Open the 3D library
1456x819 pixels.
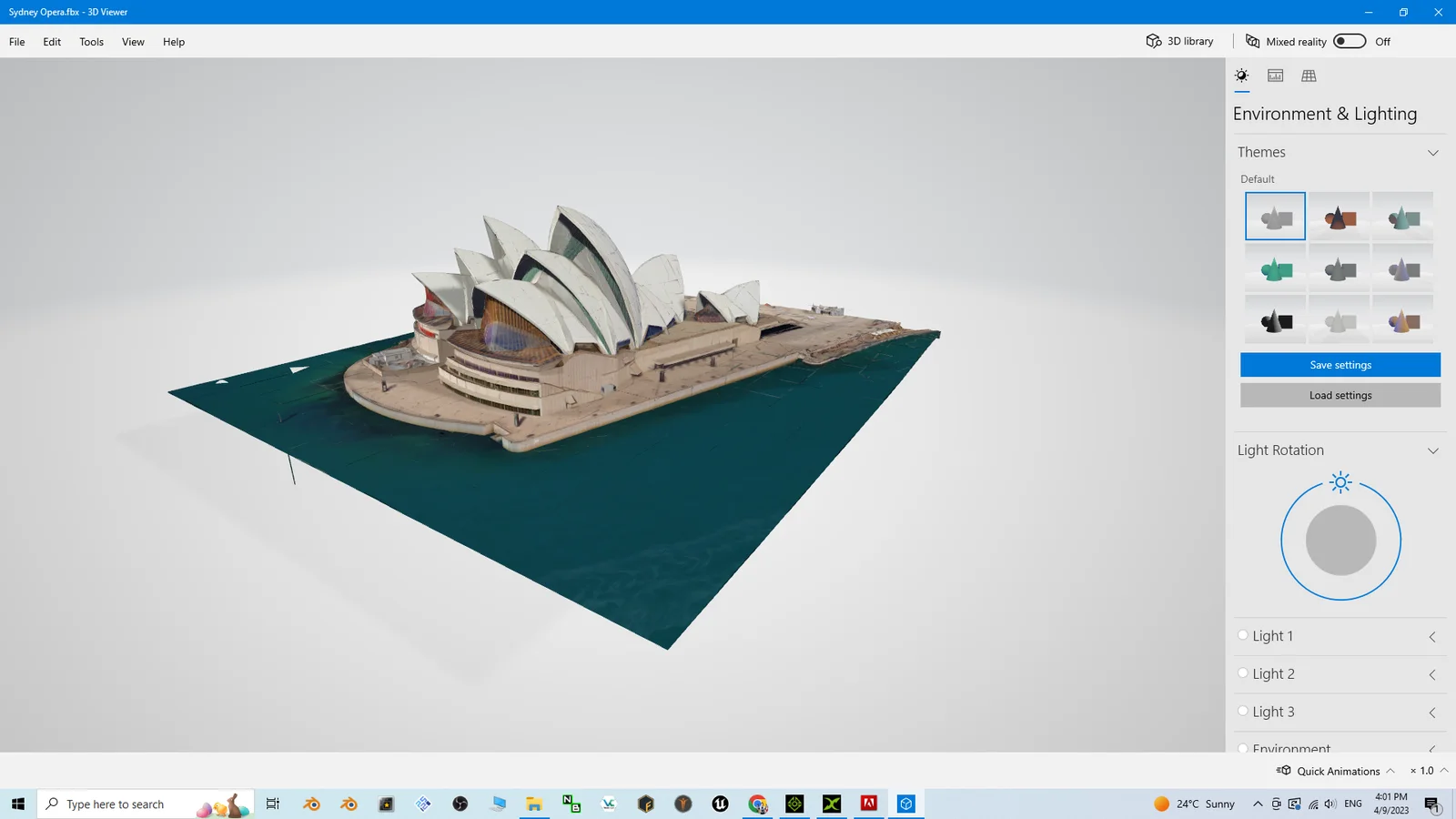(x=1179, y=41)
